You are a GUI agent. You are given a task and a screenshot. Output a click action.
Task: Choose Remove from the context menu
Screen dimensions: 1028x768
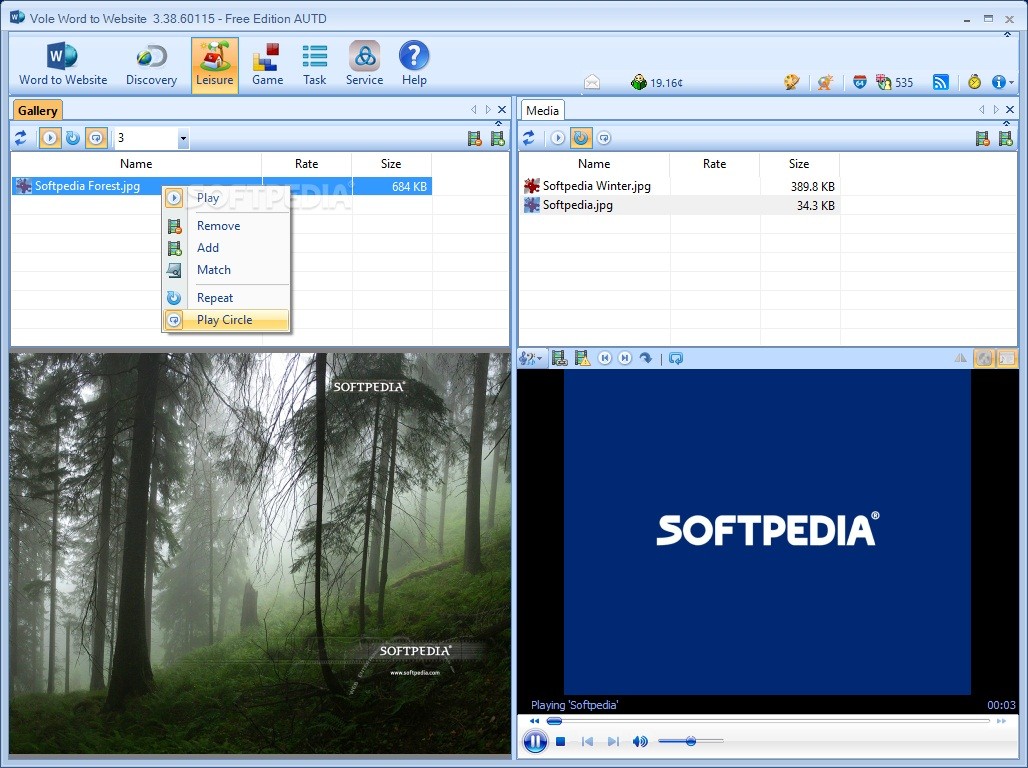226,226
